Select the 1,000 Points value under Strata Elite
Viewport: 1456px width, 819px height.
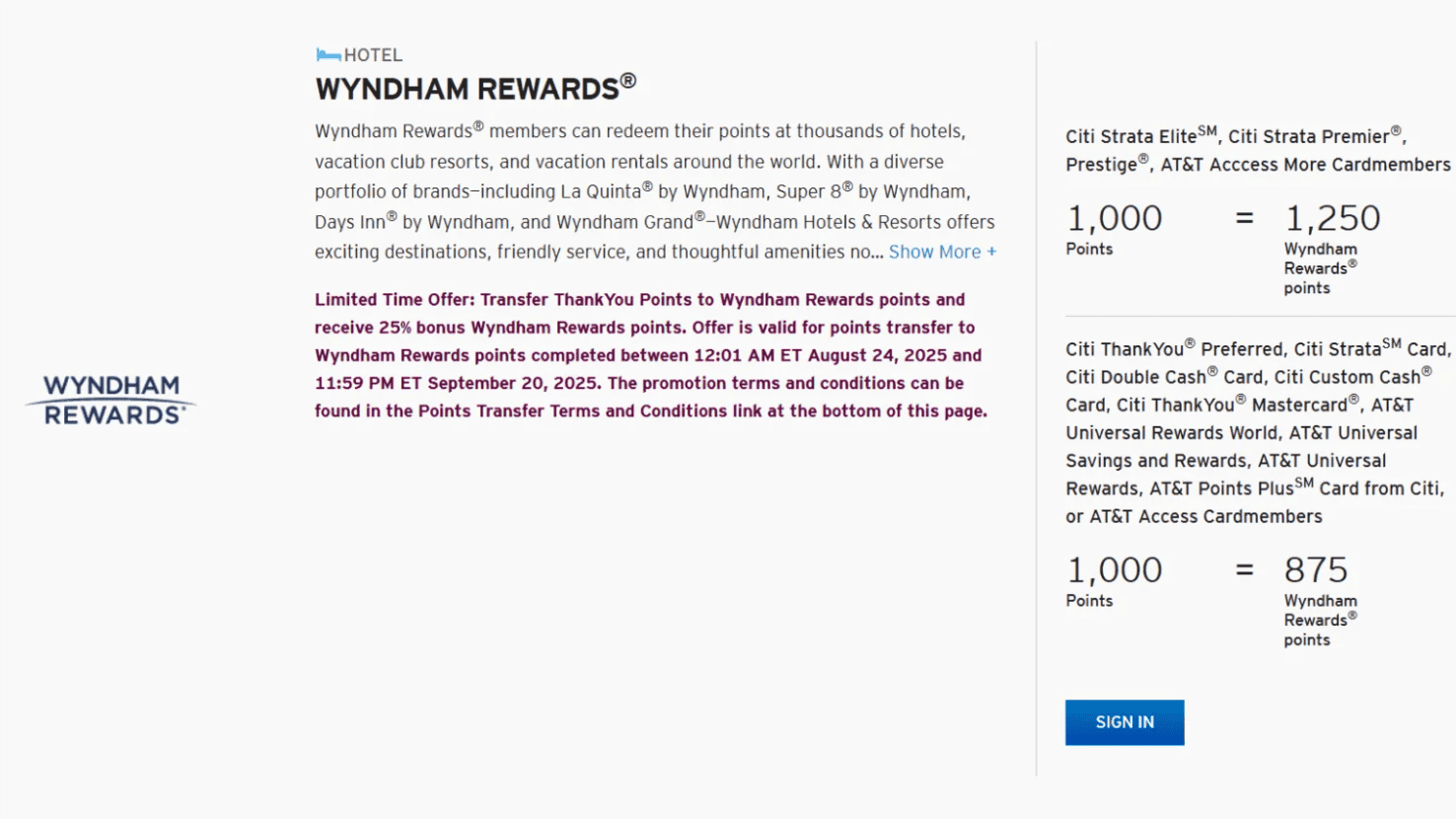point(1113,219)
